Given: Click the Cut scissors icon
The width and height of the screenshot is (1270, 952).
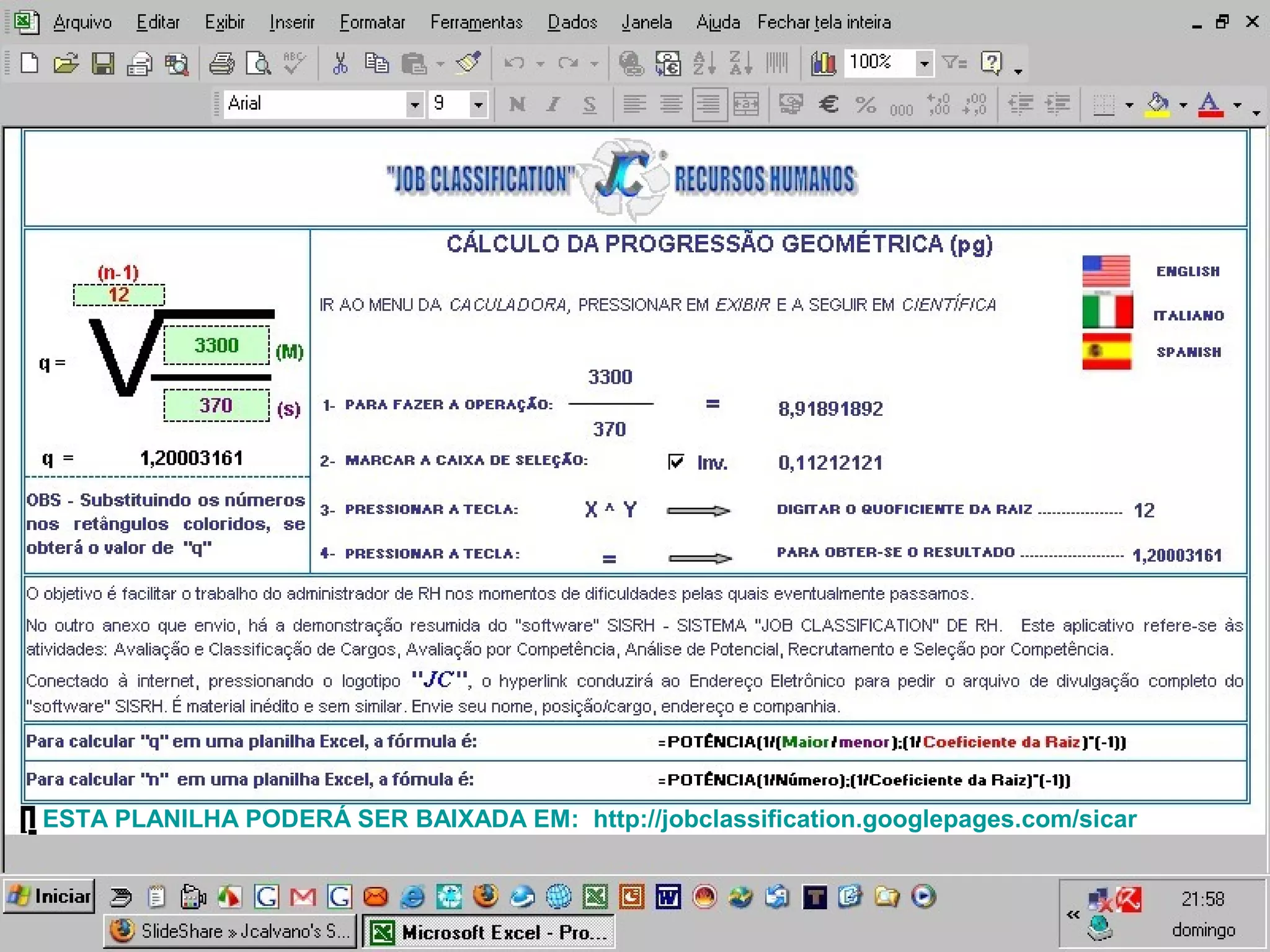Looking at the screenshot, I should coord(340,64).
